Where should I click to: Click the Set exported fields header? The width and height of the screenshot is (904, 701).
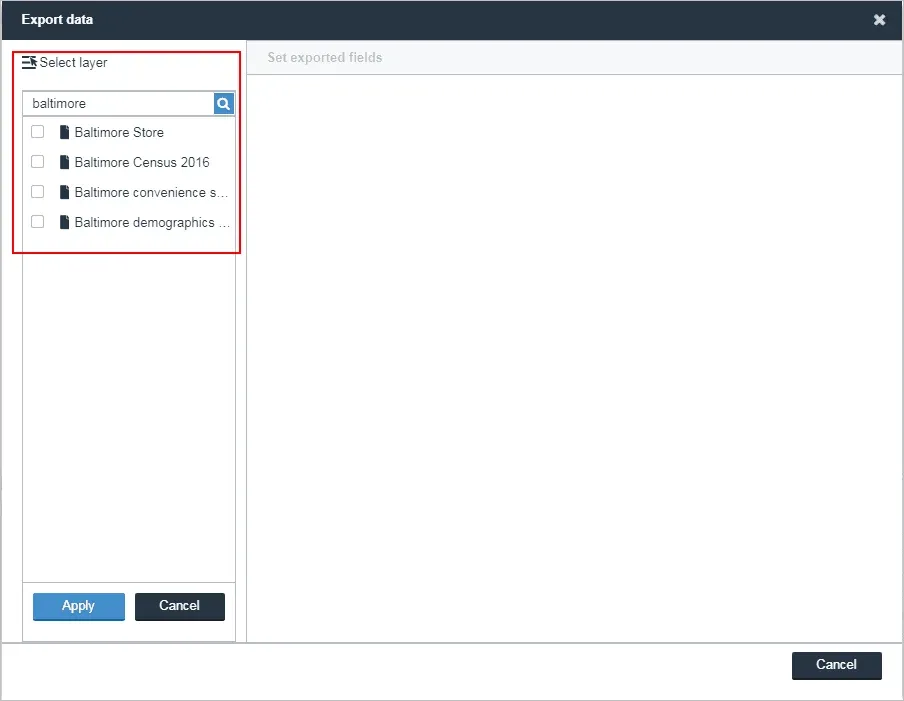click(x=325, y=57)
